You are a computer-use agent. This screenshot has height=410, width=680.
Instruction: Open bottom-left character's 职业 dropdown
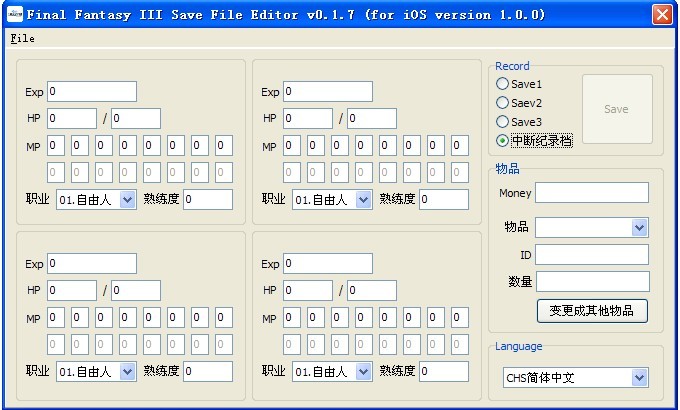coord(96,371)
